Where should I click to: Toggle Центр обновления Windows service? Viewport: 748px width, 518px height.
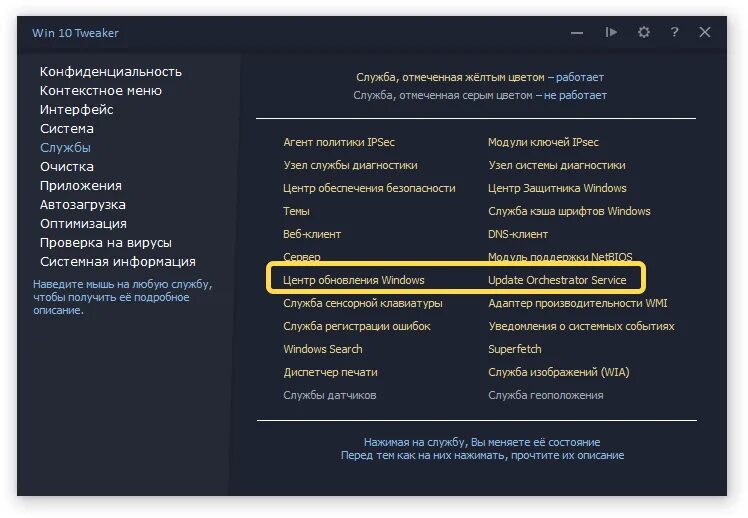353,280
